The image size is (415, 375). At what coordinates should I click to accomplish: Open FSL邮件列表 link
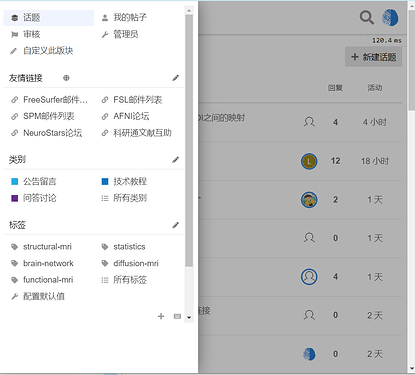[x=132, y=100]
